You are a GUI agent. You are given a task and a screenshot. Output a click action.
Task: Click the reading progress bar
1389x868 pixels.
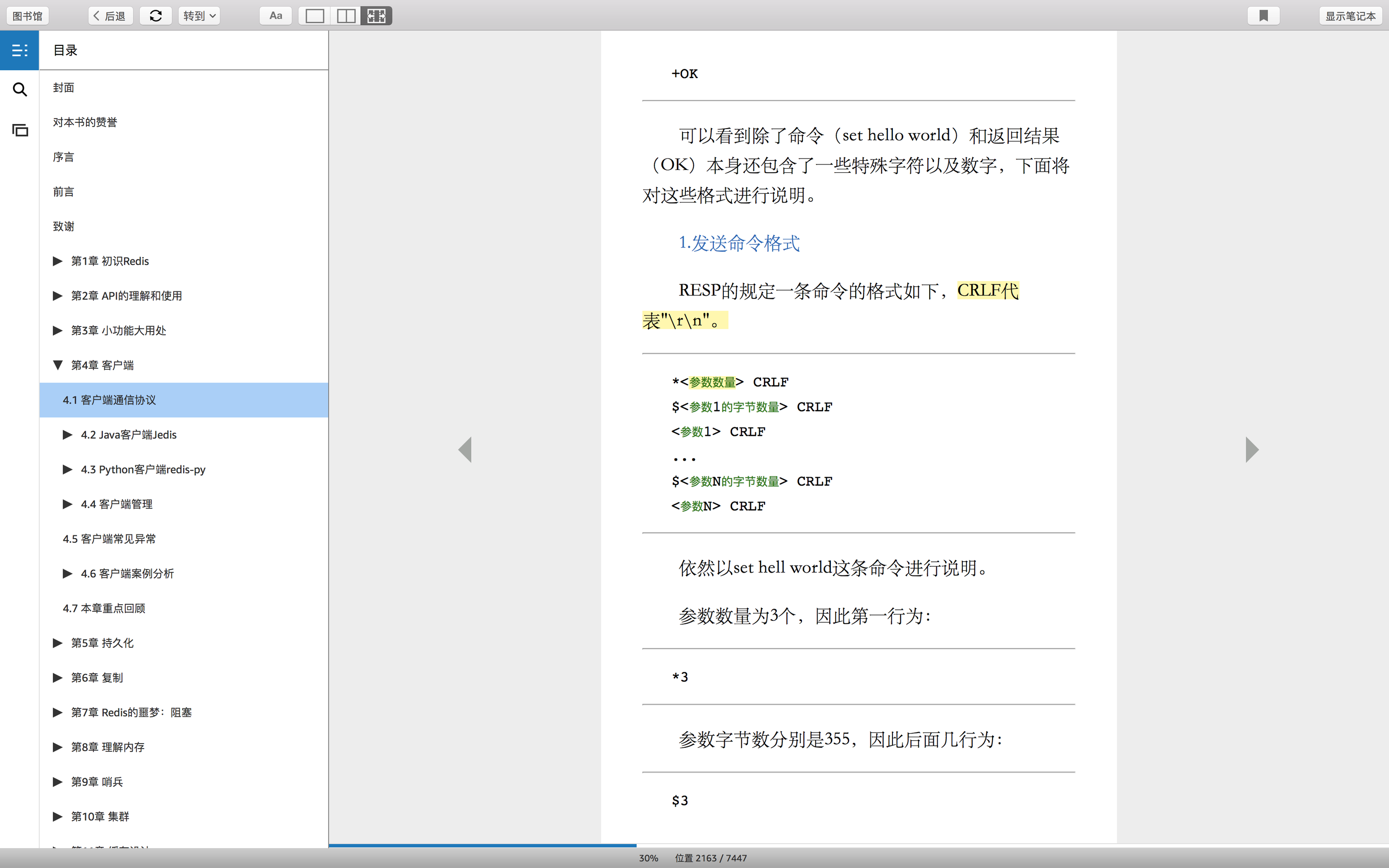[858, 845]
